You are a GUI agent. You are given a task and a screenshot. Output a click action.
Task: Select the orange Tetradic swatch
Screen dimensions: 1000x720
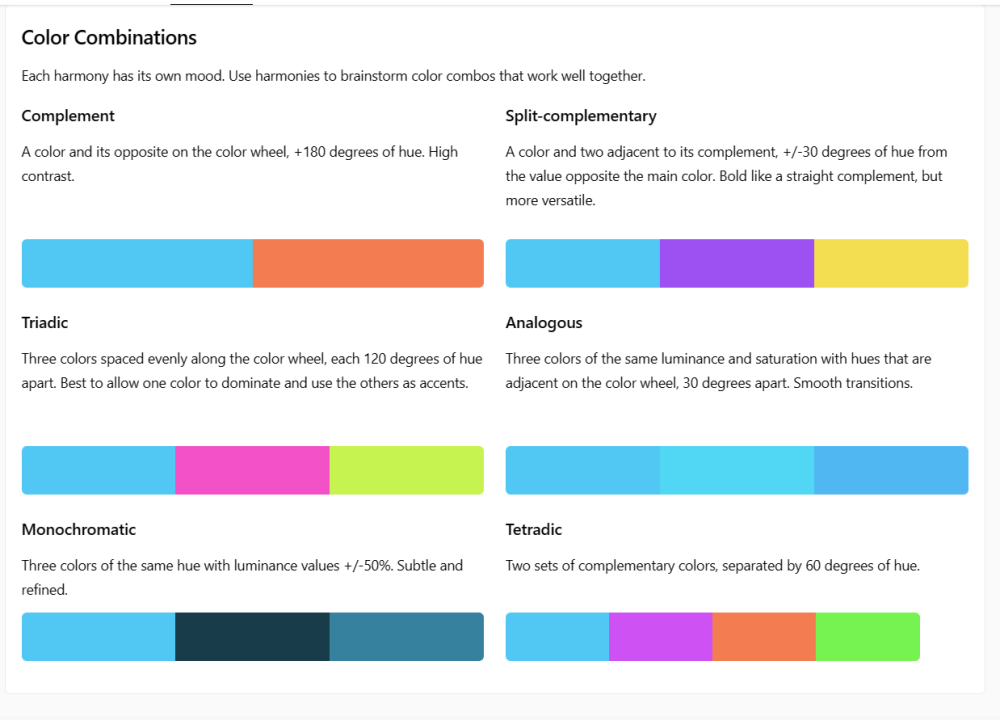764,637
